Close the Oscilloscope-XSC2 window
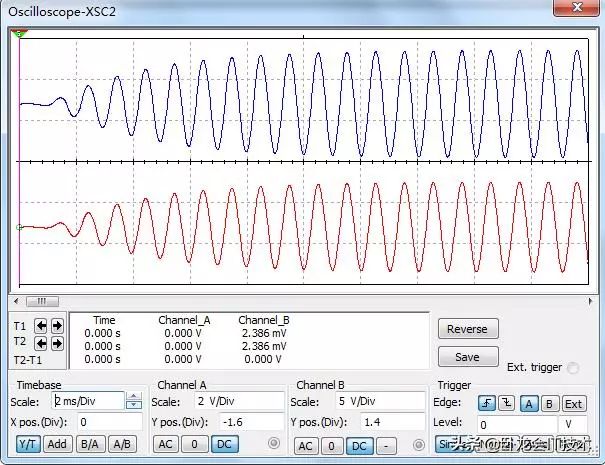 pyautogui.click(x=576, y=7)
